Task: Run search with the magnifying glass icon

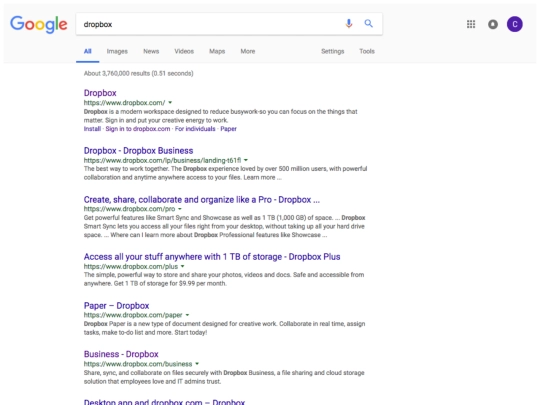Action: 368,23
